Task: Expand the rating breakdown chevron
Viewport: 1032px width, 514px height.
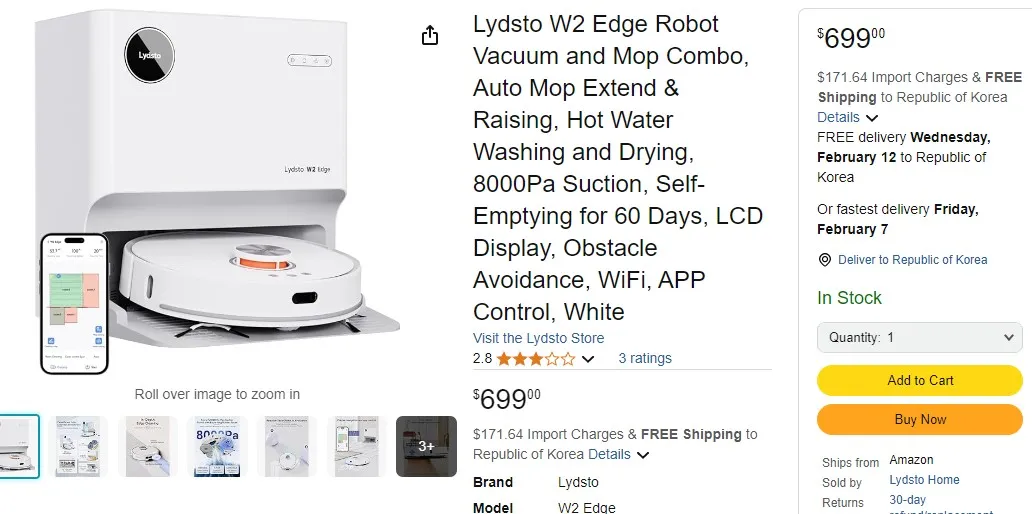Action: tap(588, 359)
